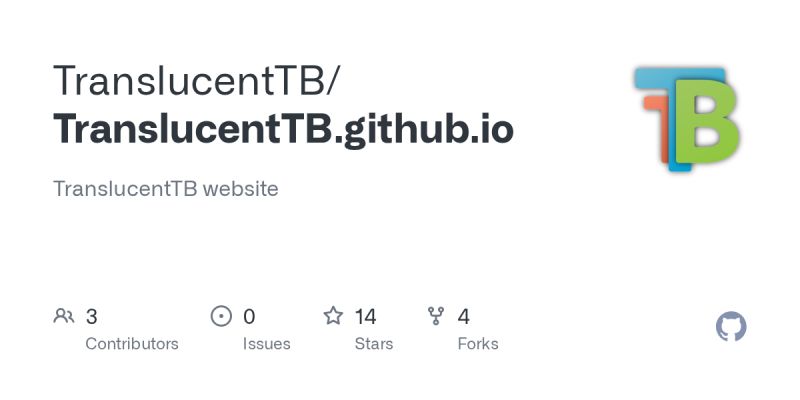Select the TranslucentTB website description text
This screenshot has width=800, height=400.
click(166, 189)
